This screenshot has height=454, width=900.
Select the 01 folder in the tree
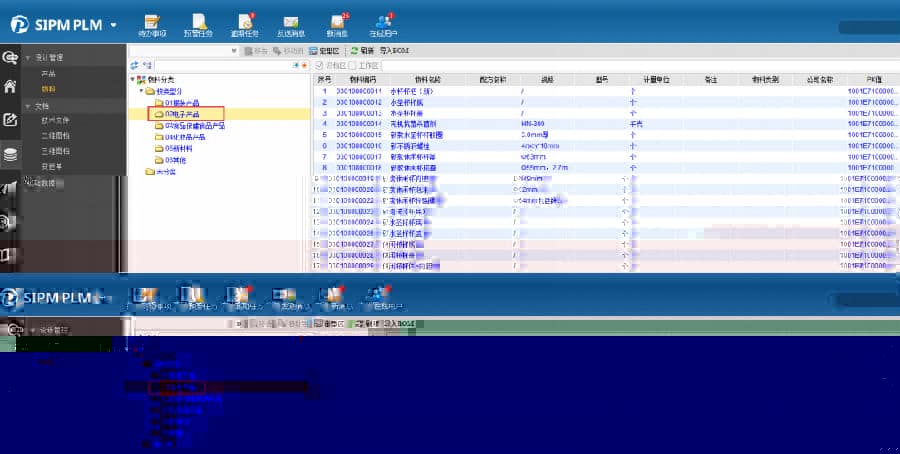(x=177, y=103)
